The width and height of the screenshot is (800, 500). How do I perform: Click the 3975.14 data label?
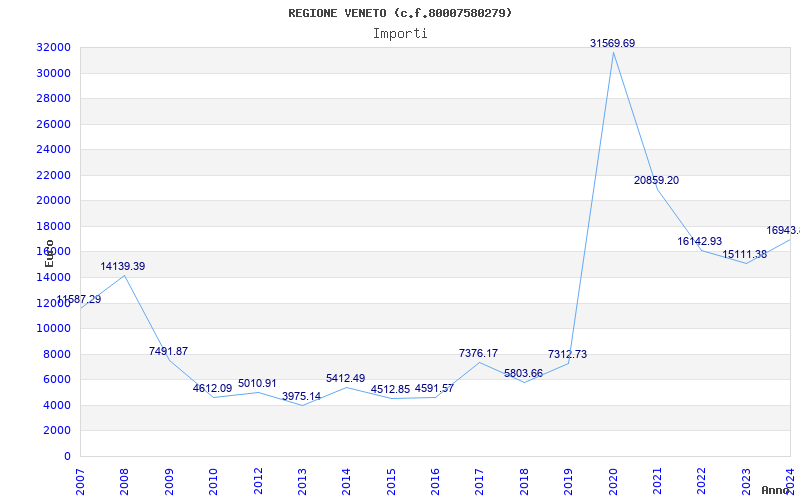(x=302, y=396)
